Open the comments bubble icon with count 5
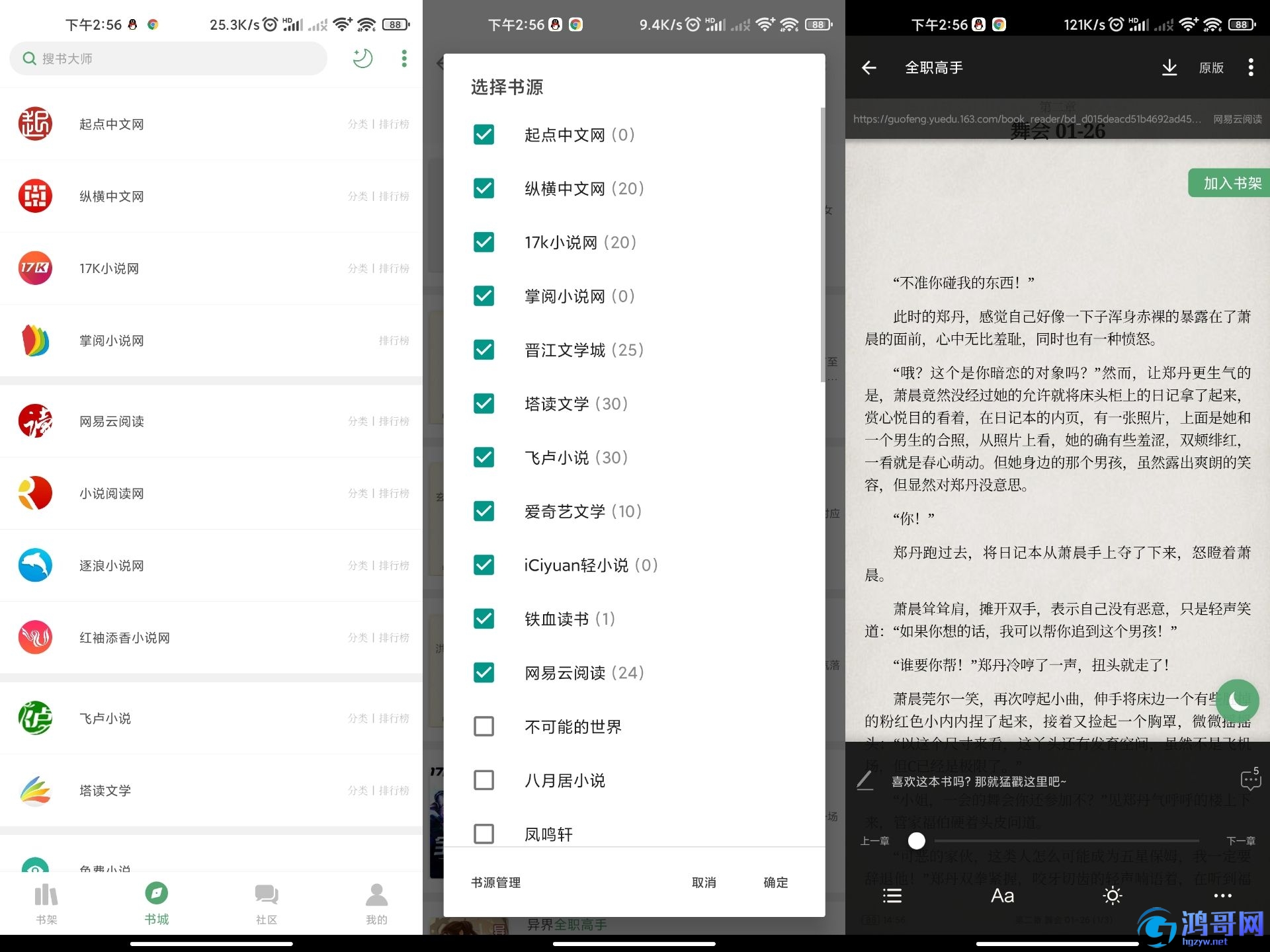This screenshot has height=952, width=1270. pyautogui.click(x=1251, y=780)
